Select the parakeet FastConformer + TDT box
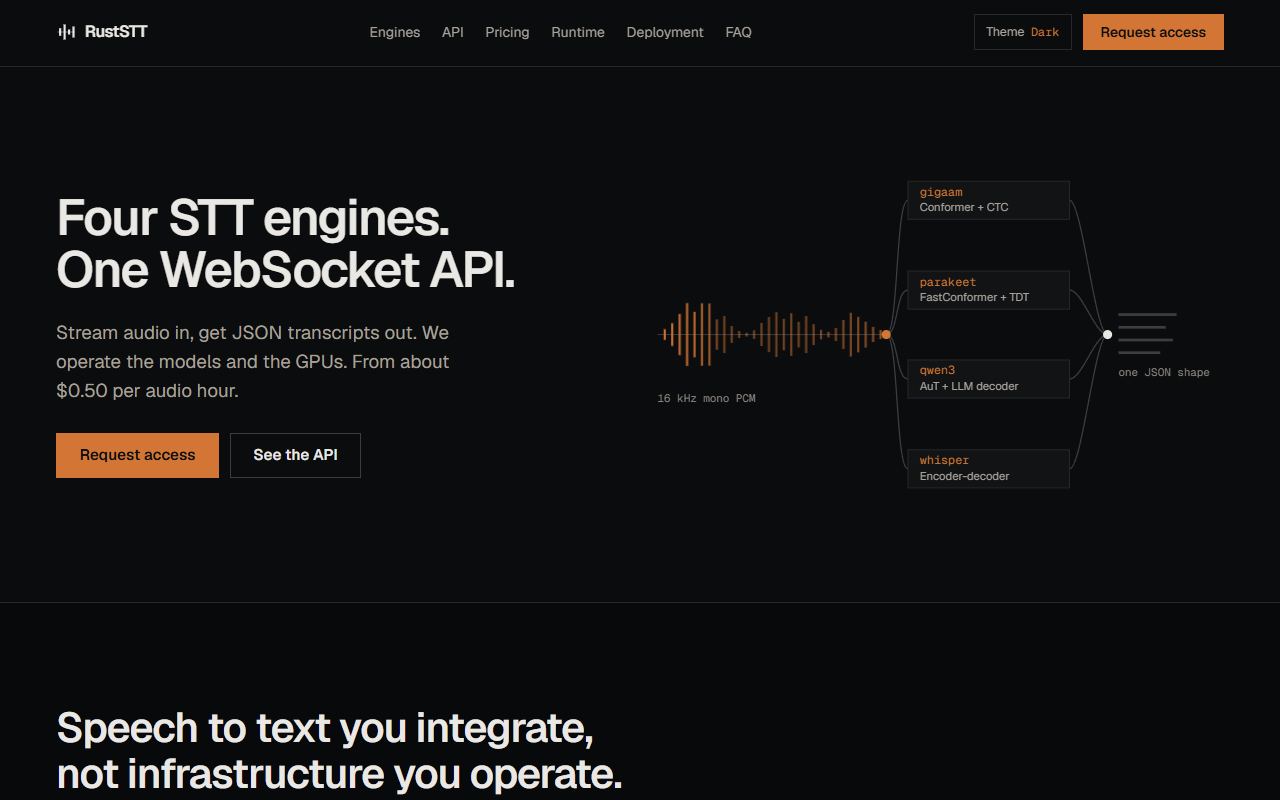This screenshot has height=800, width=1280. (x=988, y=290)
